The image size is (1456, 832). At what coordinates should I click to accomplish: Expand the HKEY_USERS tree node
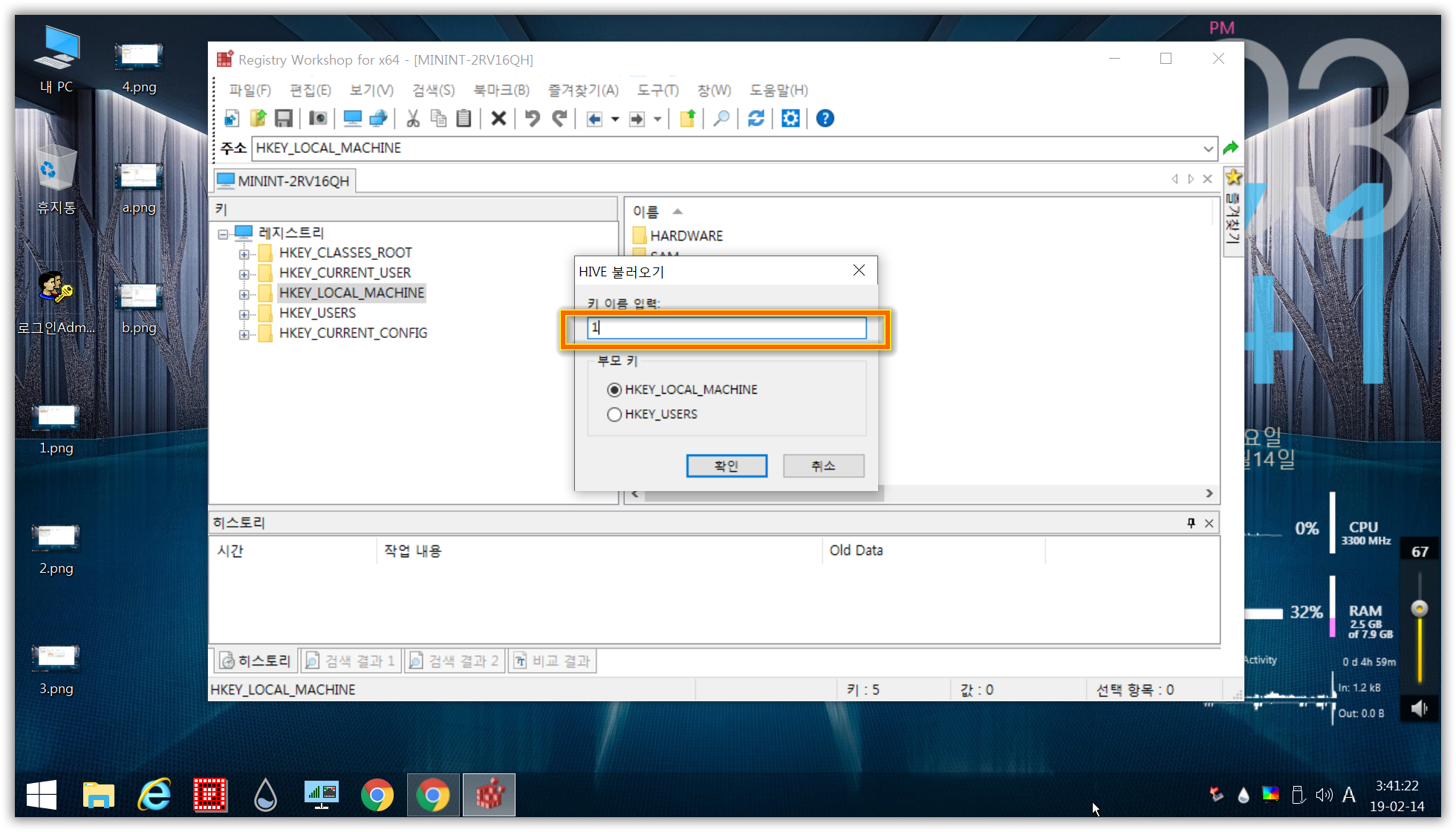[244, 314]
